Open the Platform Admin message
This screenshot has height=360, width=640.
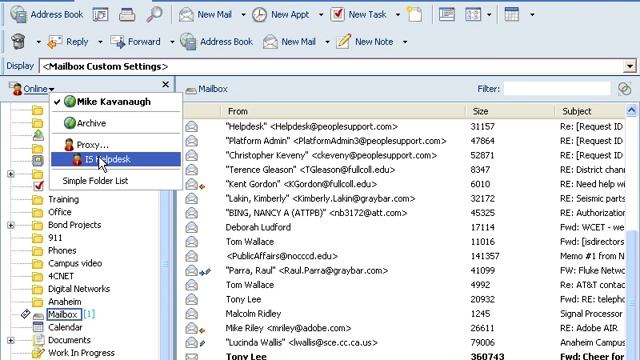pos(336,141)
